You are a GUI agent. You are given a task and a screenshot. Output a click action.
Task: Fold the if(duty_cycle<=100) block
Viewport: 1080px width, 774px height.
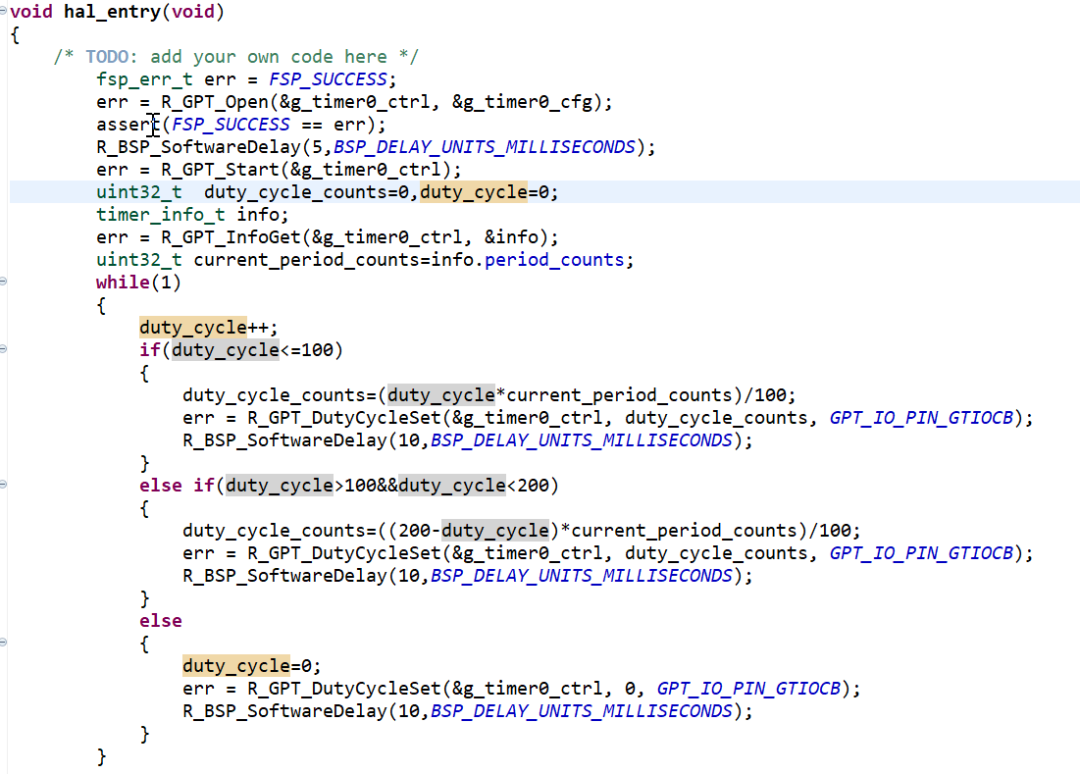4,350
